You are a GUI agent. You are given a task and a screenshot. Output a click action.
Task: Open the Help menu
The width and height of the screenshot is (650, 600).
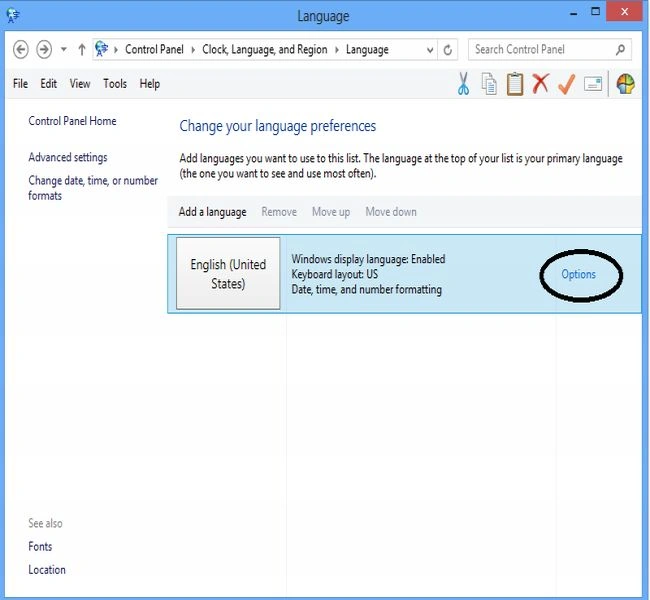click(150, 84)
